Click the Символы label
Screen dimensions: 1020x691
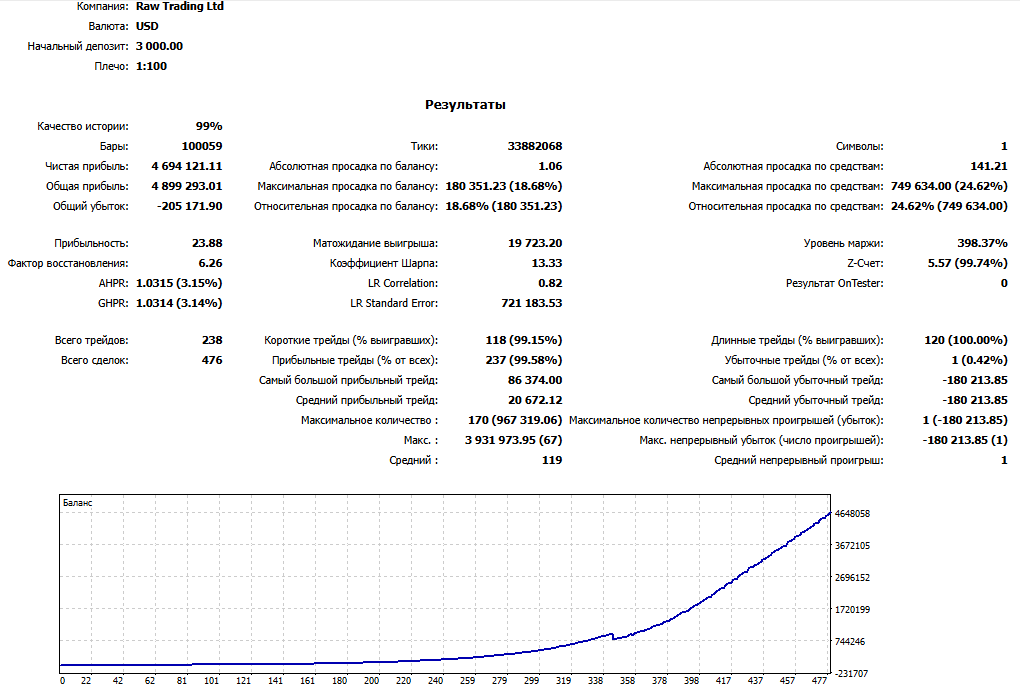pyautogui.click(x=859, y=146)
